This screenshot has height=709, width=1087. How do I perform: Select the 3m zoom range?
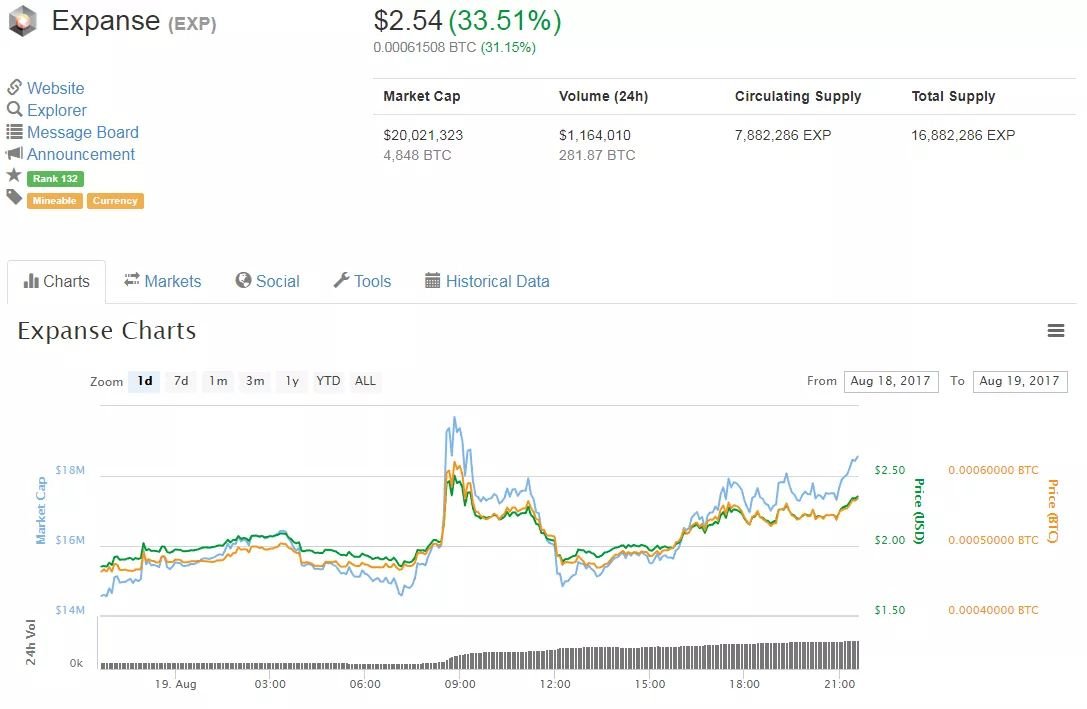255,381
